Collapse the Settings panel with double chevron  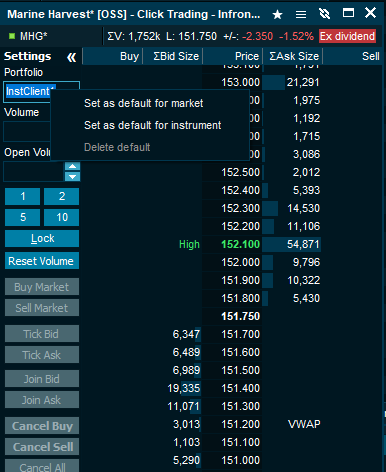(x=71, y=57)
